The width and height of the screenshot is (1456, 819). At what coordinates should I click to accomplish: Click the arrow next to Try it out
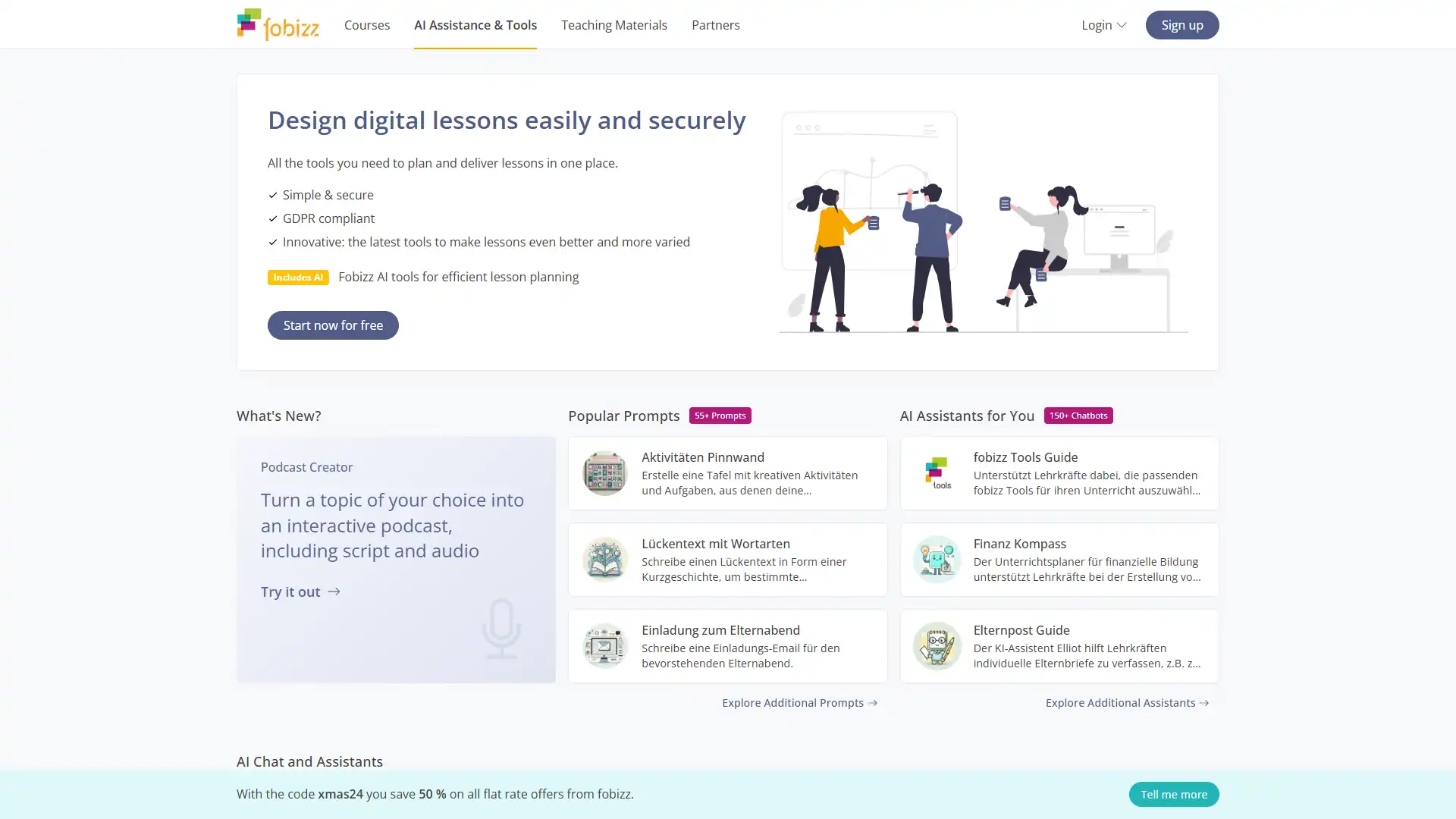[334, 591]
